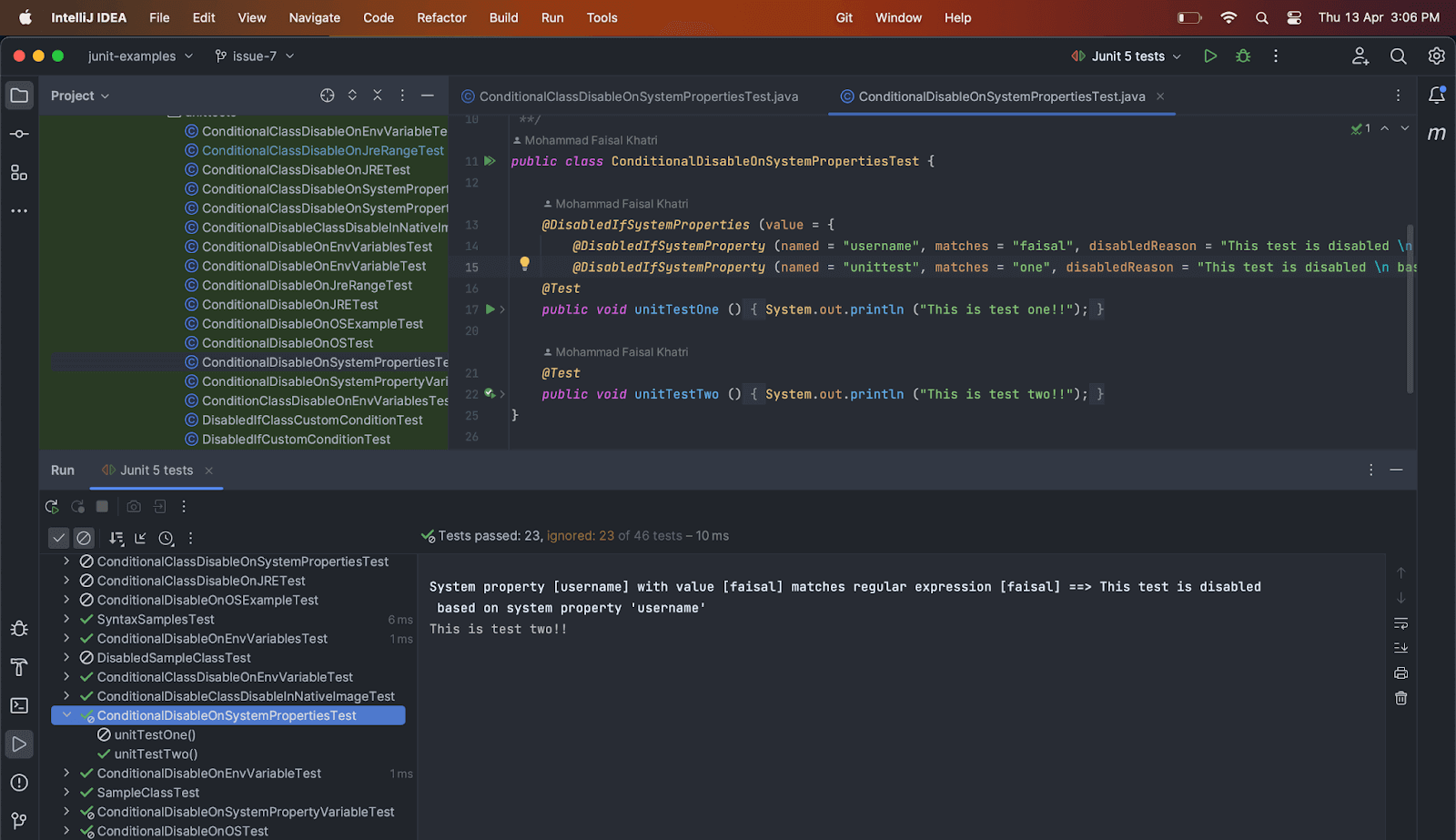Open Search Everywhere with the magnifier icon

tap(1398, 56)
